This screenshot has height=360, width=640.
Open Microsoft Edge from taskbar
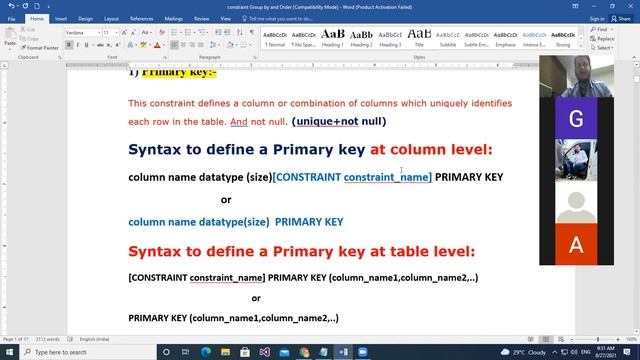[206, 352]
